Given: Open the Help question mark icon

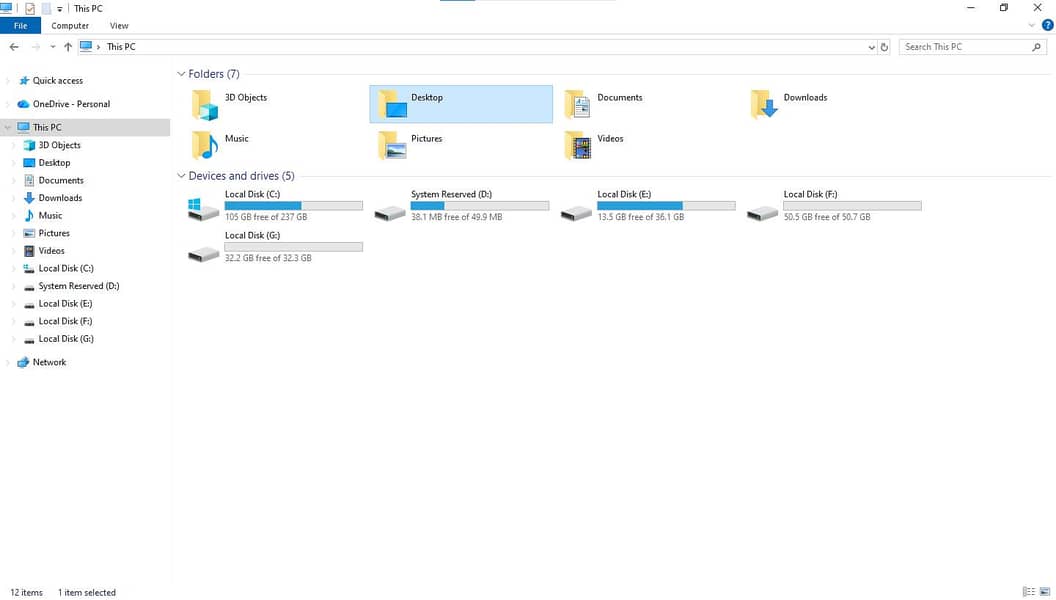Looking at the screenshot, I should [x=1047, y=26].
